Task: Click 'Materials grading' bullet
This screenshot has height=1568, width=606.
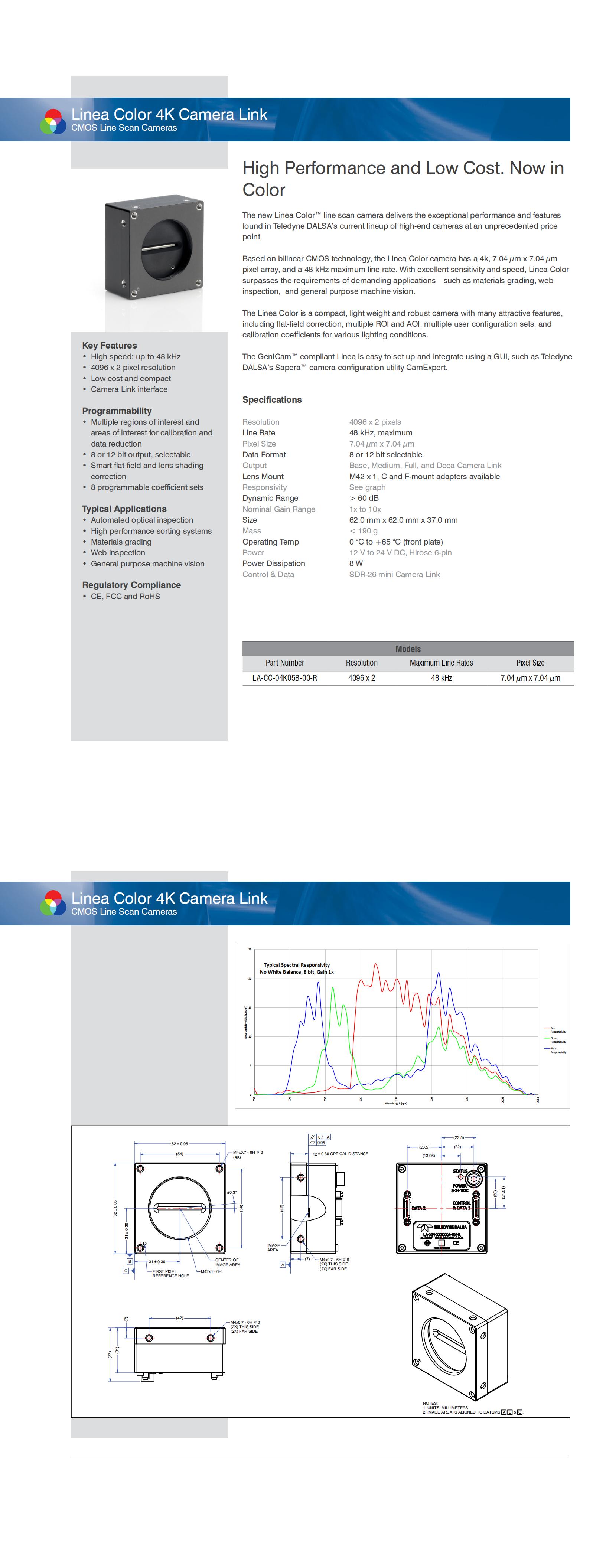Action: tap(121, 542)
